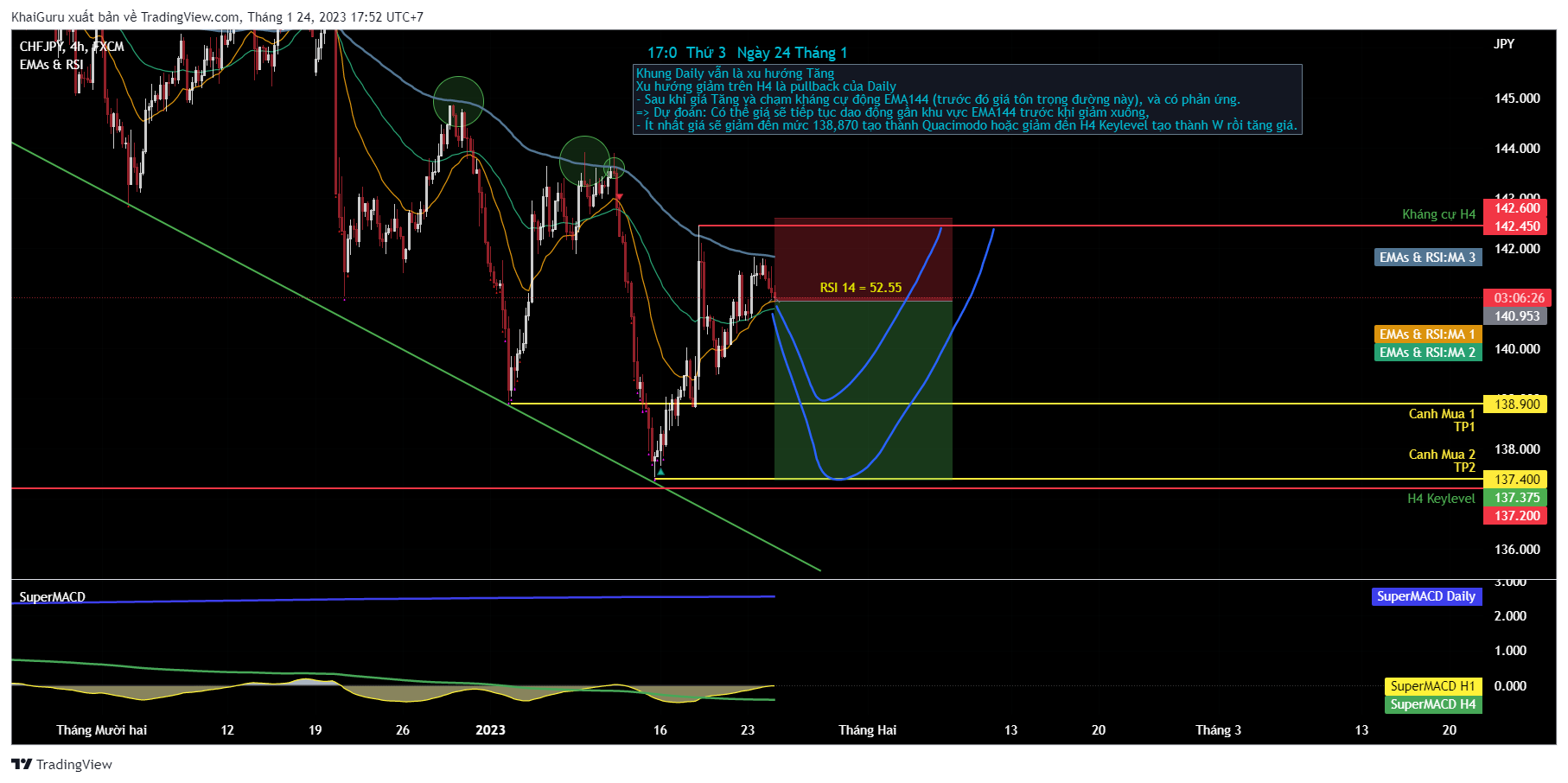Click the 2.000 label on SuperMACD axis
Image resolution: width=1568 pixels, height=783 pixels.
(x=1510, y=616)
